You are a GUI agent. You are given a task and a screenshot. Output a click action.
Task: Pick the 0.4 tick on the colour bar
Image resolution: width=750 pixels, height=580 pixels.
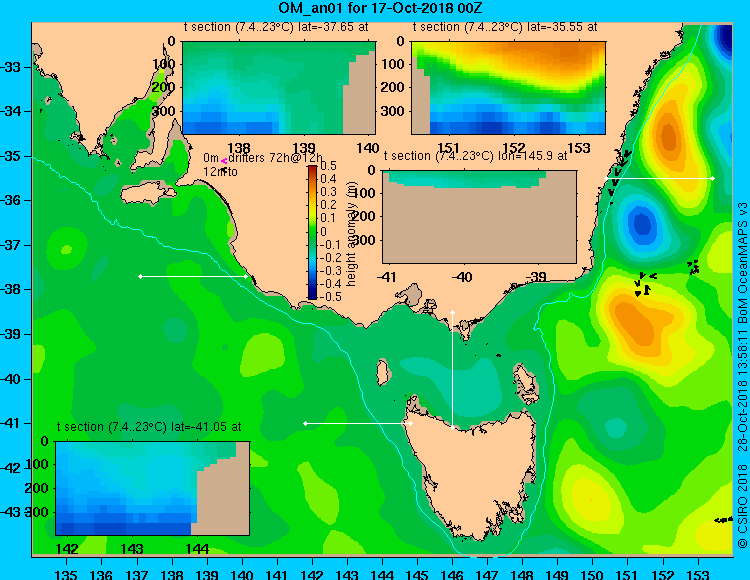328,179
